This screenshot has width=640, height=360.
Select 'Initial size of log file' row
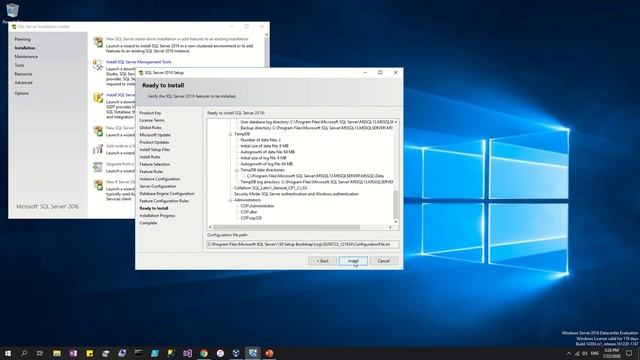click(263, 158)
